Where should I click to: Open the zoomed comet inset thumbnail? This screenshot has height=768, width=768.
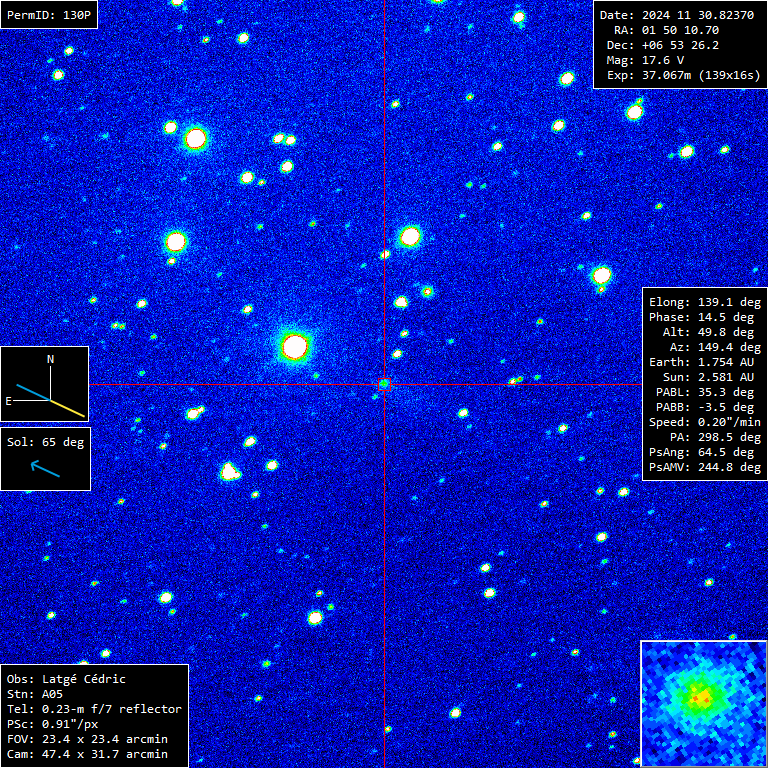703,703
